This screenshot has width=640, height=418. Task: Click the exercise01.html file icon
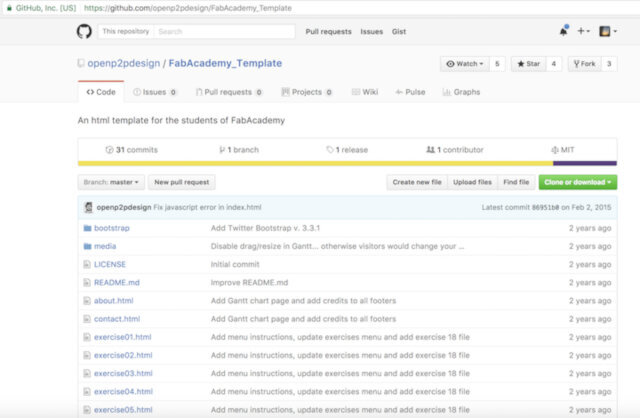click(87, 337)
